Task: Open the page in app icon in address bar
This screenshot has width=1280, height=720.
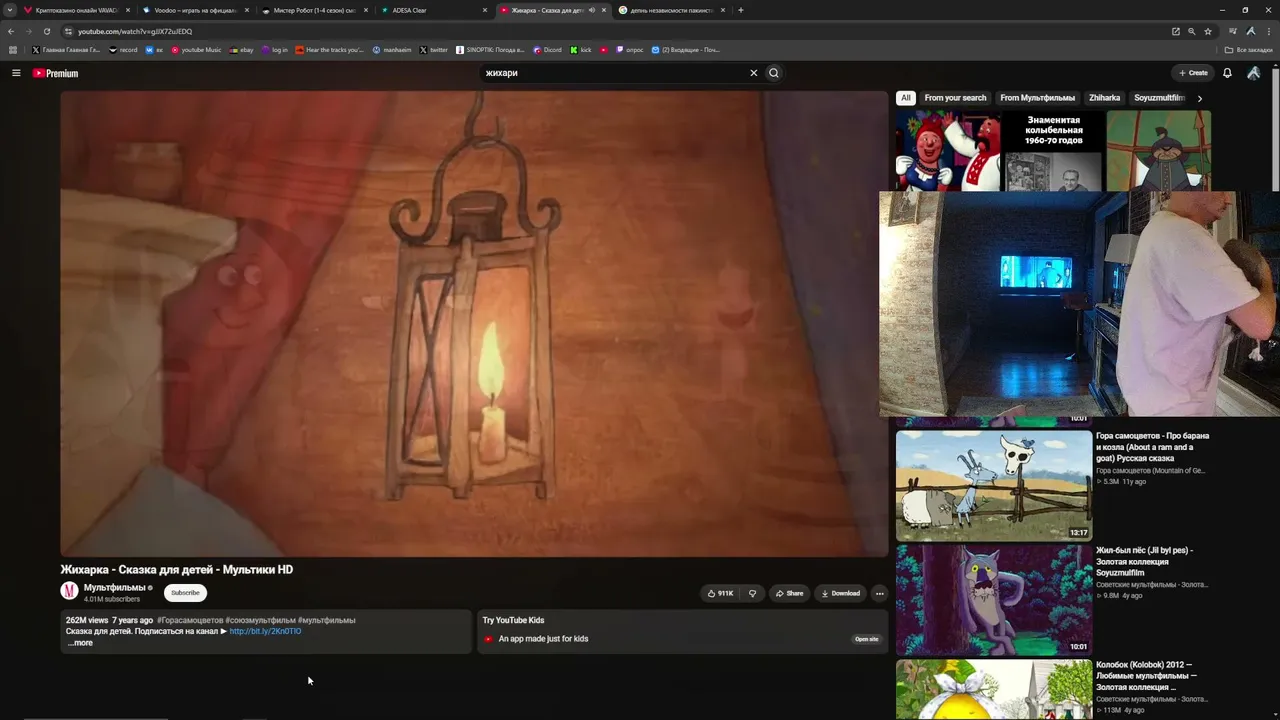Action: (1176, 31)
